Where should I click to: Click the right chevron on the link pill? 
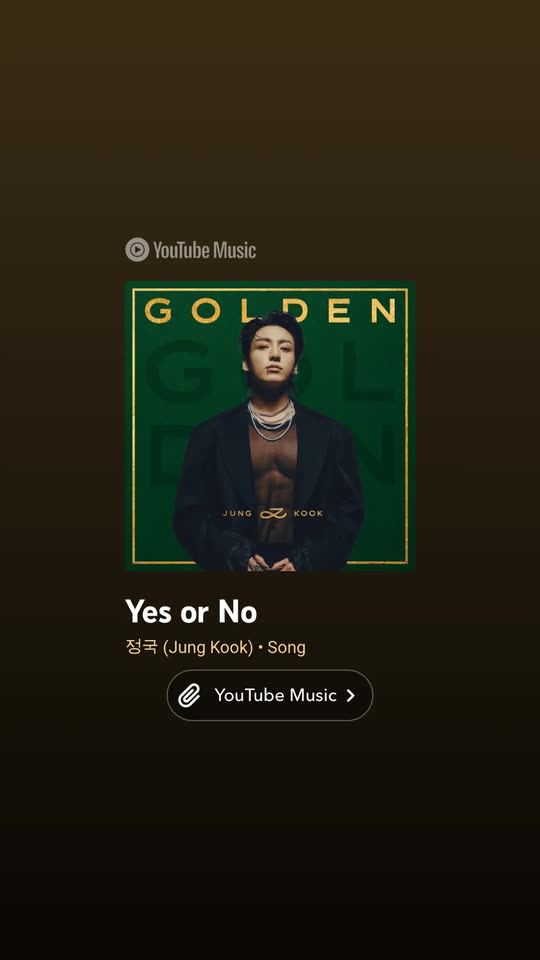tap(350, 696)
